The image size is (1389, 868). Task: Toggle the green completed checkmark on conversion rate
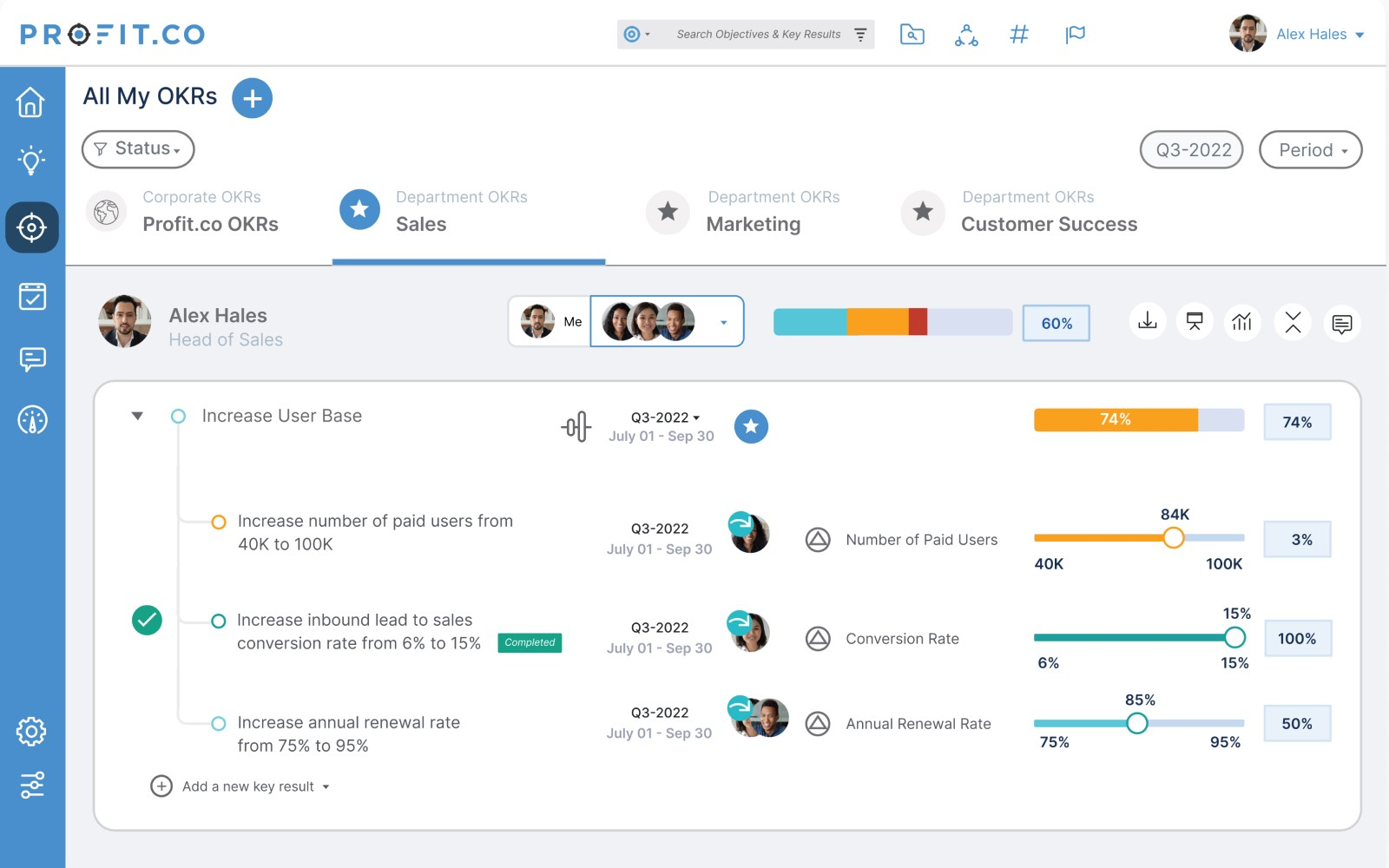coord(147,621)
